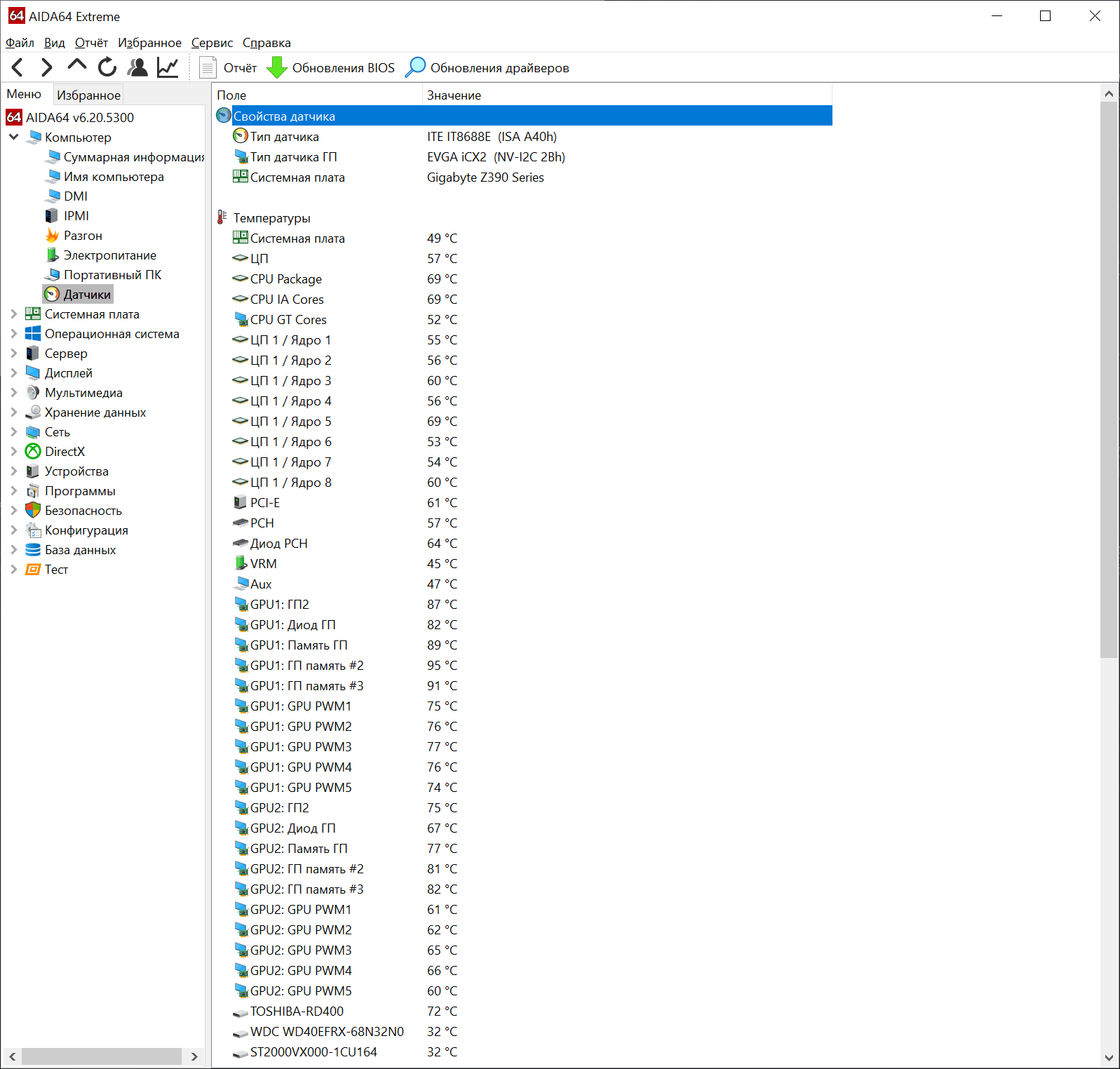Select the TOSHIBA-RD400 temperature row
Viewport: 1120px width, 1069px height.
(523, 1011)
